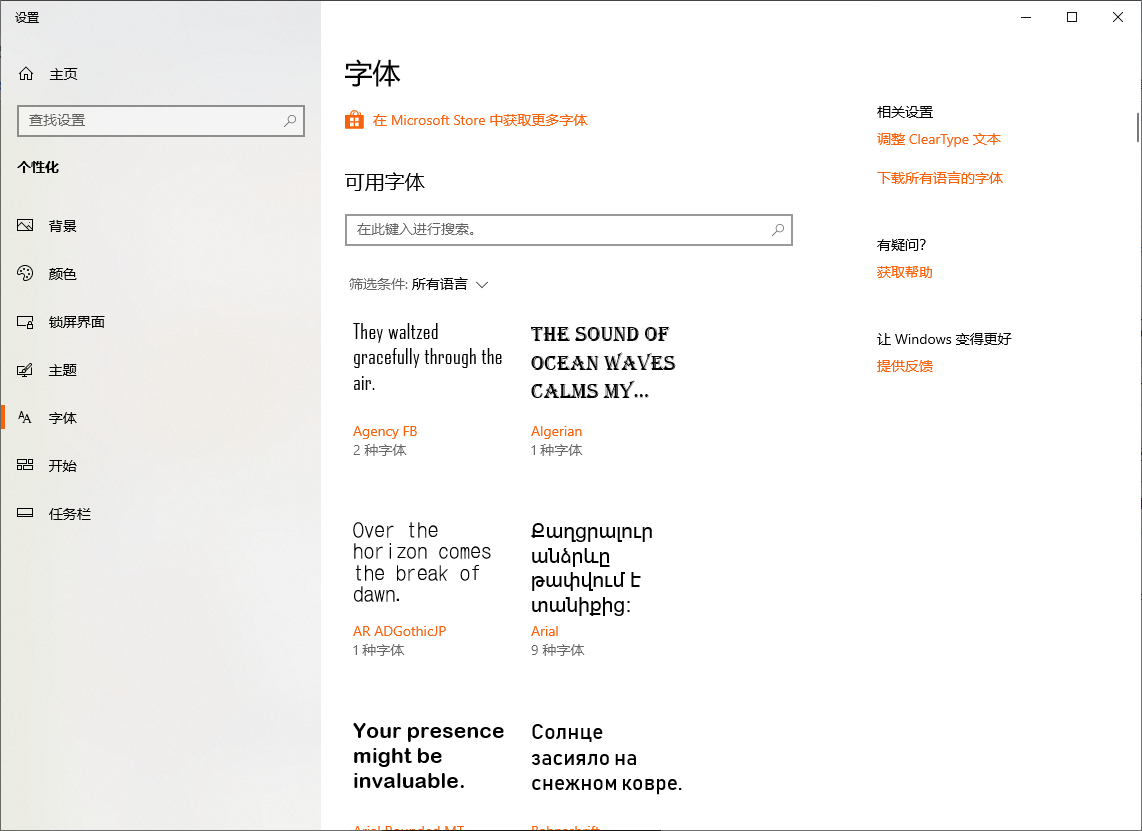This screenshot has height=831, width=1142.
Task: Click the Themes (主题) brush icon
Action: [x=26, y=370]
